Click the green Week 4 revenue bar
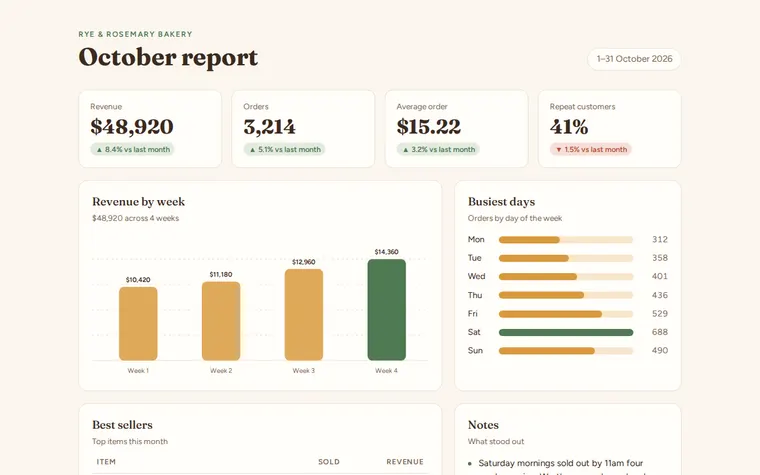The height and width of the screenshot is (475, 760). point(387,310)
